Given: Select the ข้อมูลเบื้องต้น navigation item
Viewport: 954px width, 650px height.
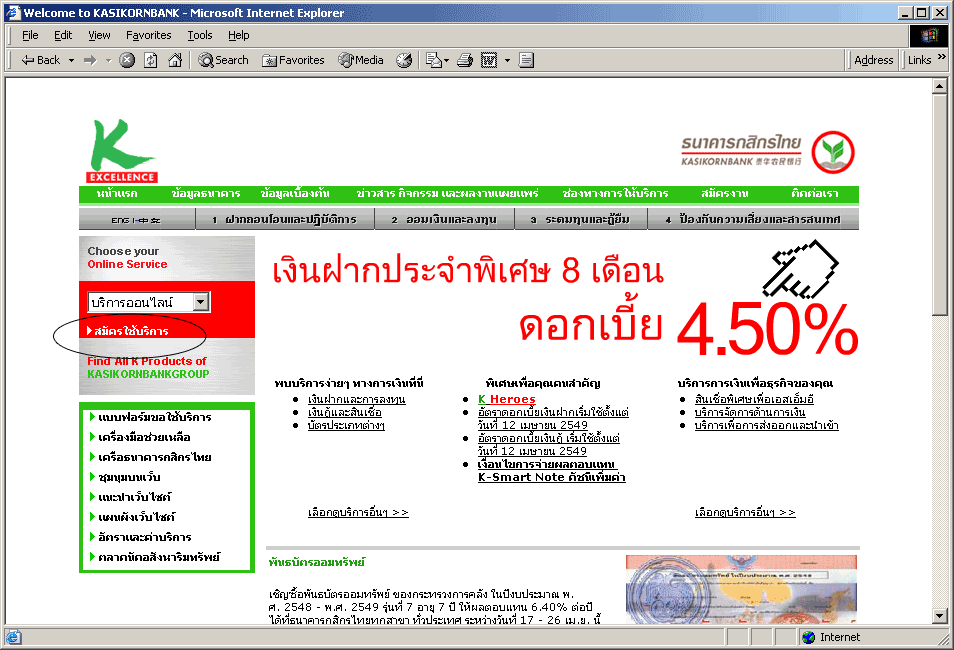Looking at the screenshot, I should click(x=295, y=194).
